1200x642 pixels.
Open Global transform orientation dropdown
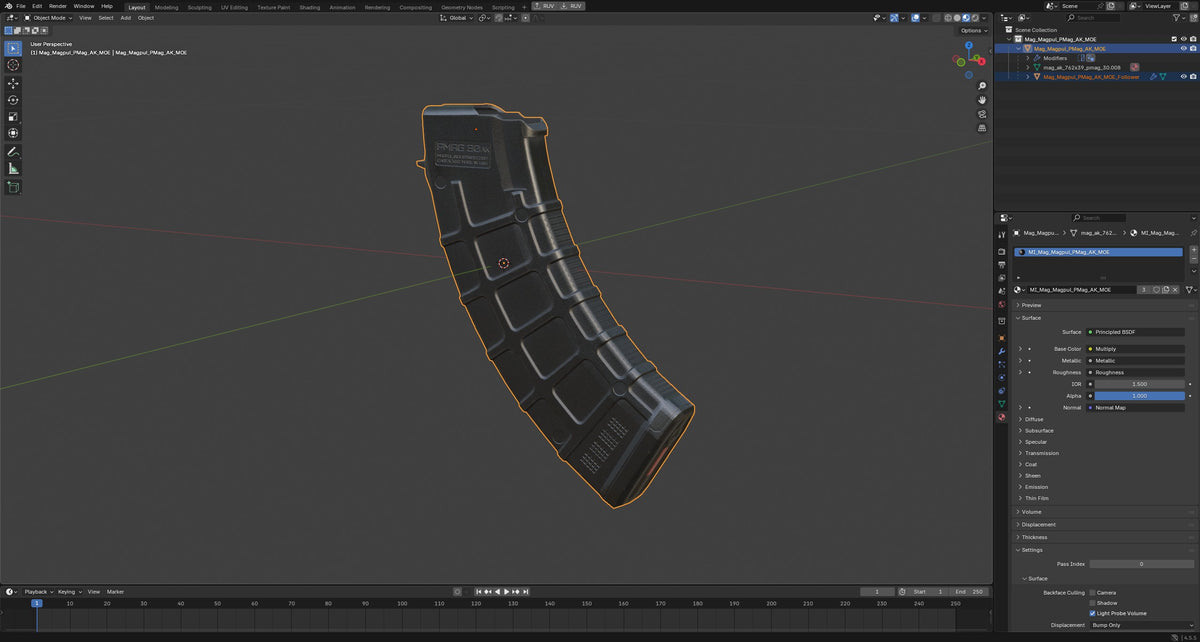tap(457, 18)
